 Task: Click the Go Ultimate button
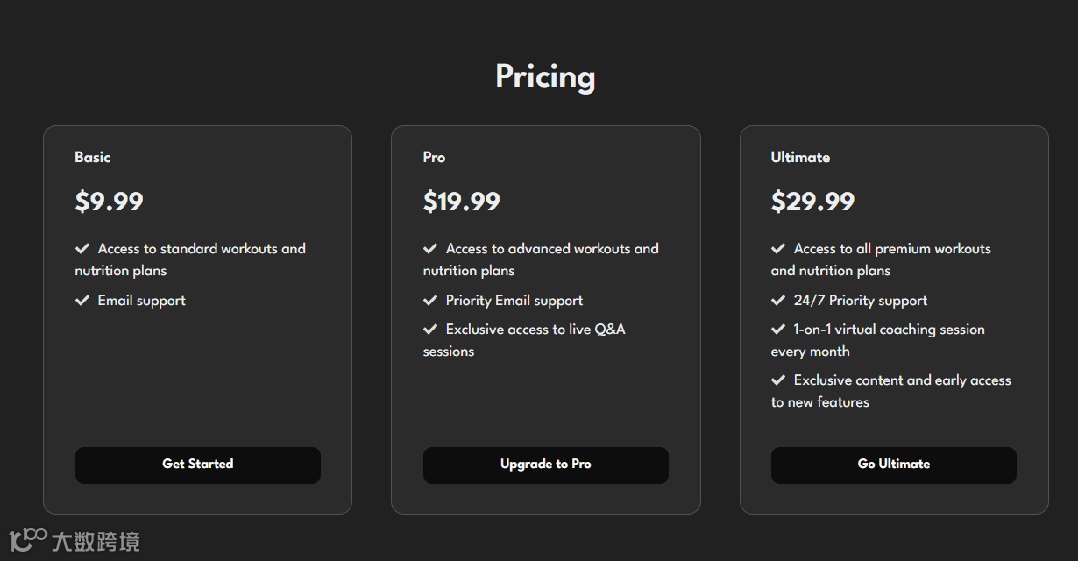pyautogui.click(x=893, y=465)
